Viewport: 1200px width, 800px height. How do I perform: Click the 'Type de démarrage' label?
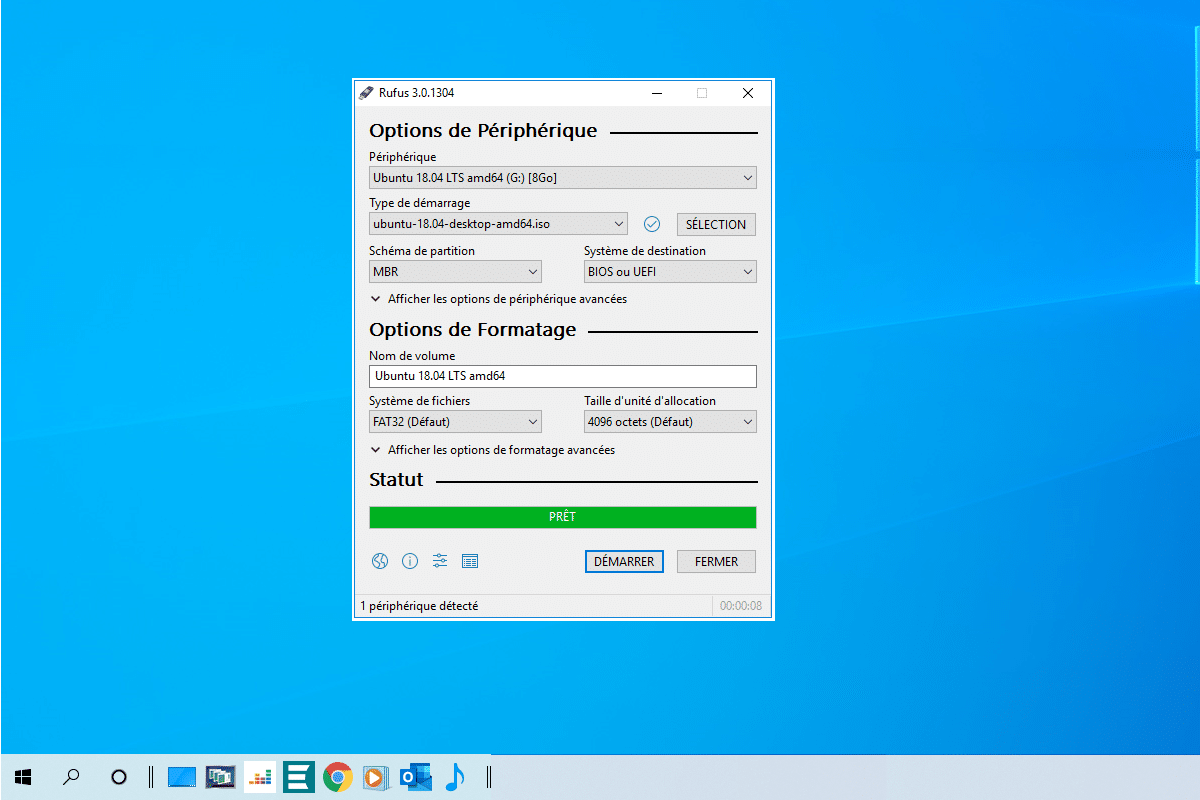pos(419,203)
